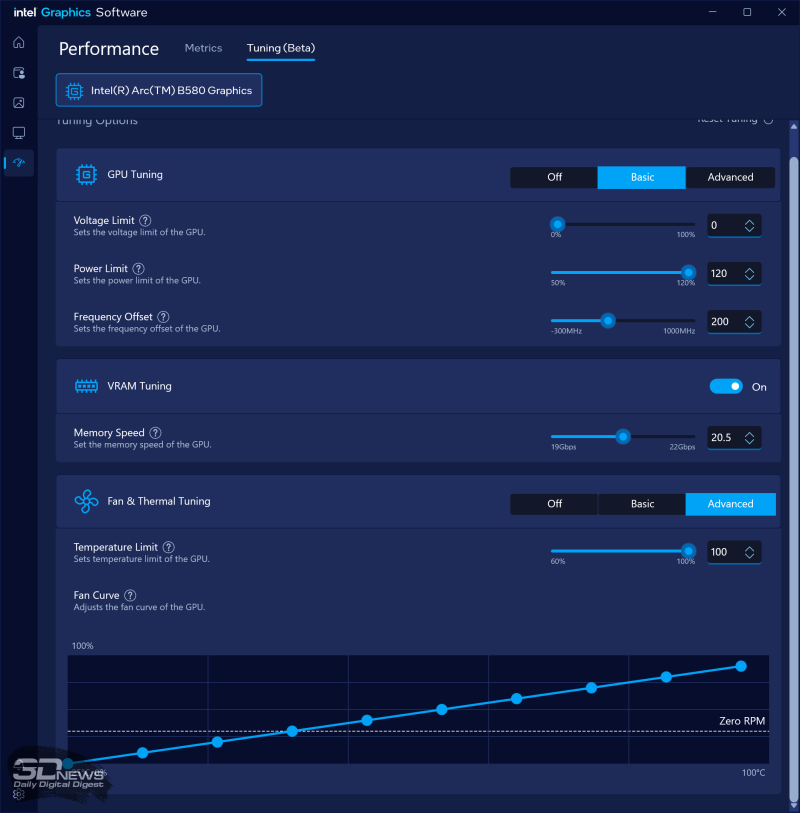The height and width of the screenshot is (813, 800).
Task: Show help for Temperature Limit
Action: [169, 547]
